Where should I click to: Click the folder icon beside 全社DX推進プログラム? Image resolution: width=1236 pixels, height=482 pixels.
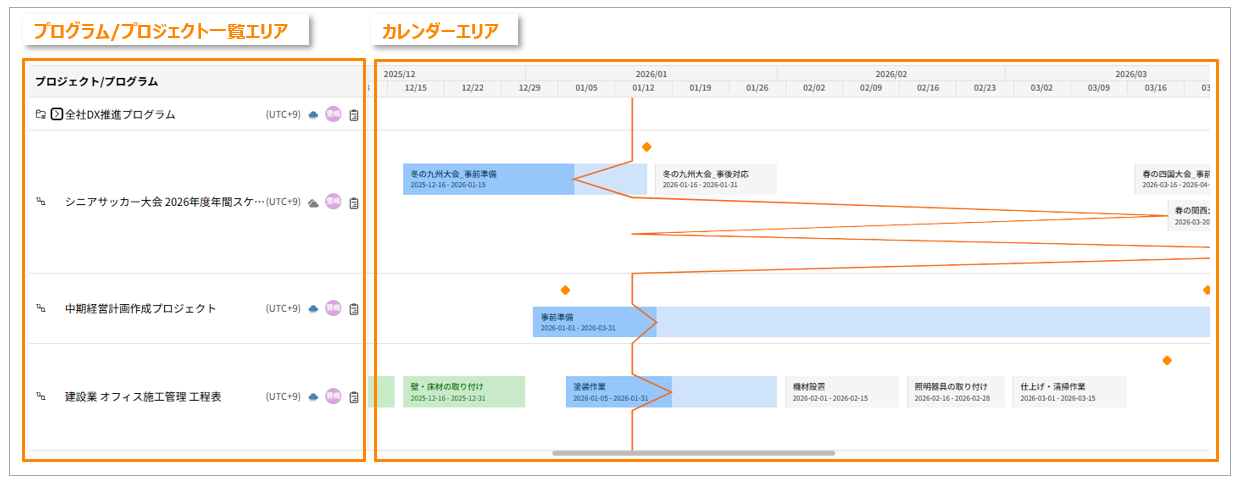(40, 115)
